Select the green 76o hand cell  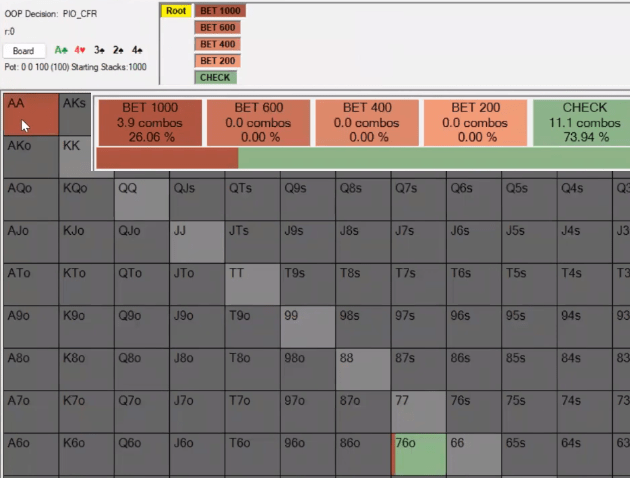[419, 455]
